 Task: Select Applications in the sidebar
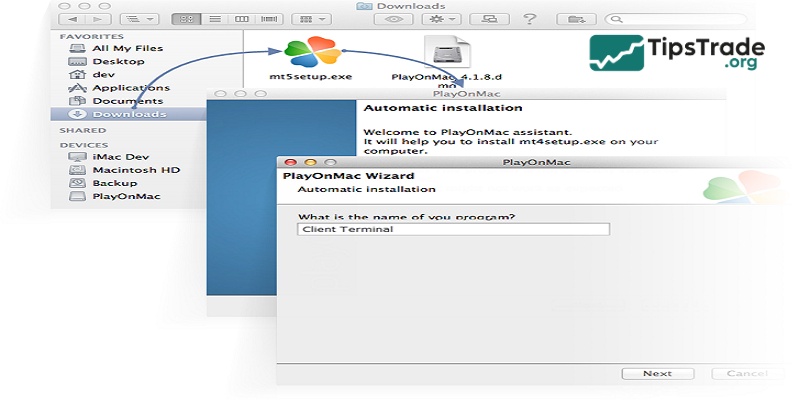tap(128, 88)
